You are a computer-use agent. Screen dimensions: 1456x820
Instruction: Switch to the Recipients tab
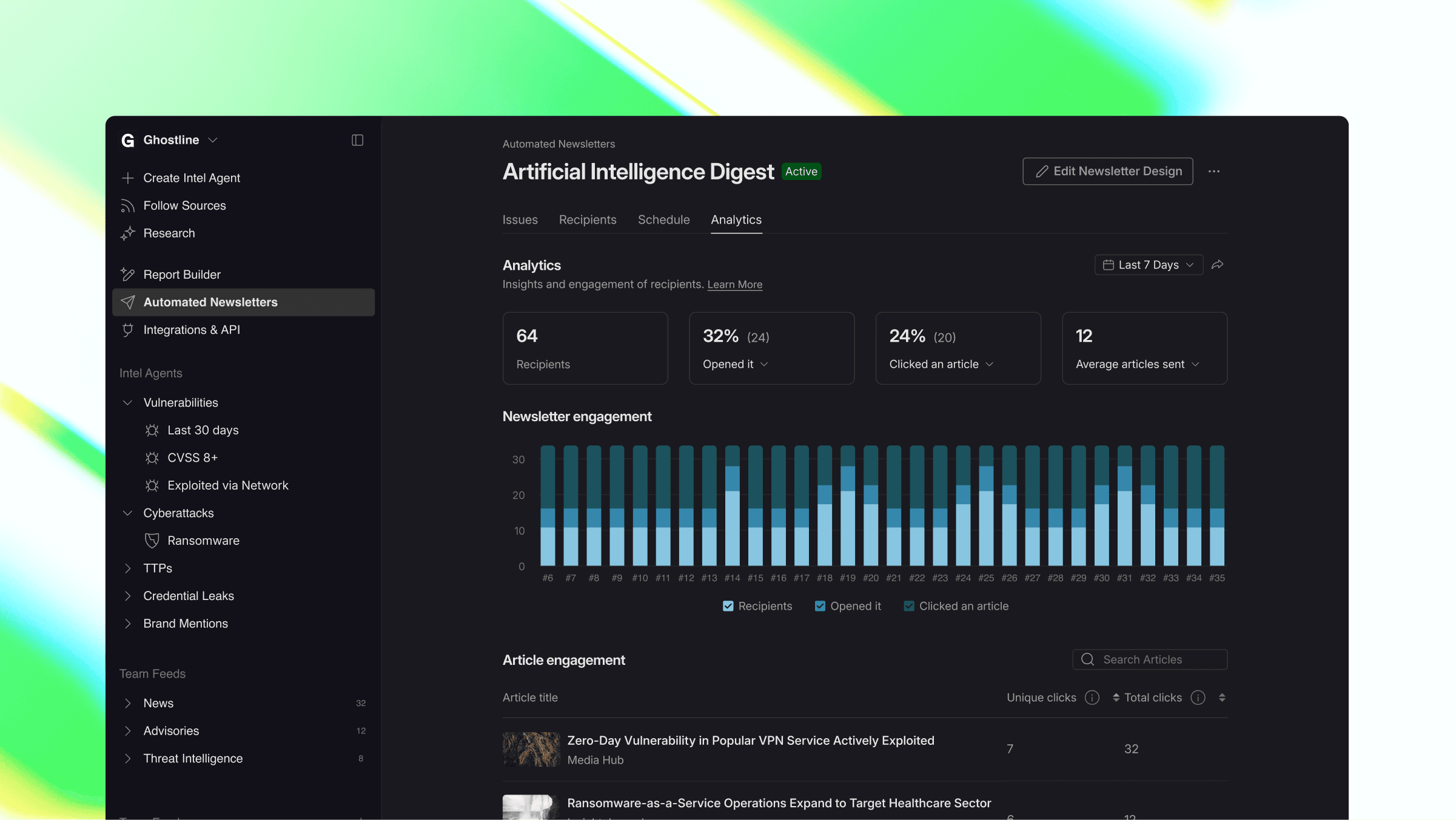(x=587, y=220)
